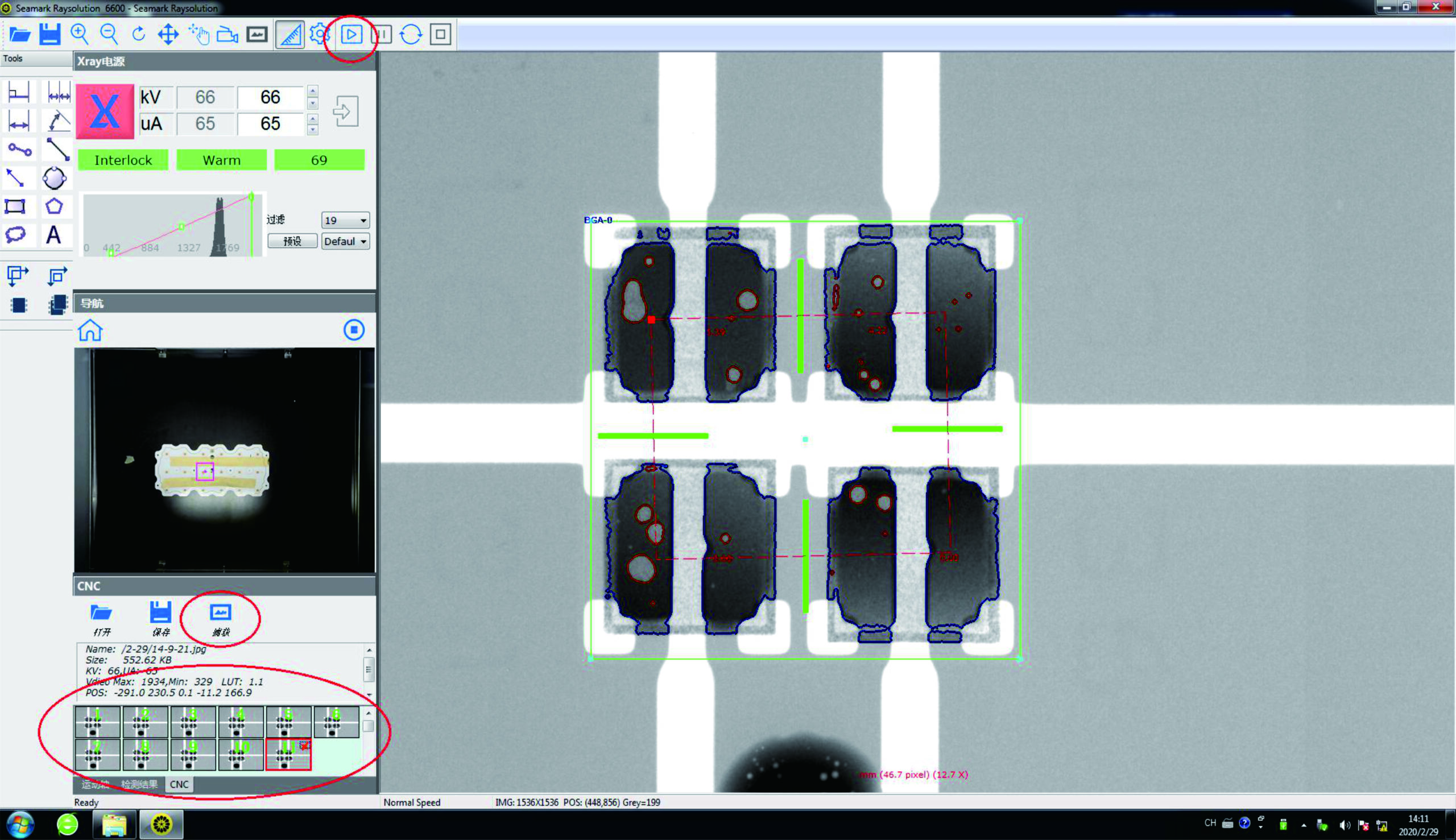Toggle the Interlock status indicator

[123, 160]
